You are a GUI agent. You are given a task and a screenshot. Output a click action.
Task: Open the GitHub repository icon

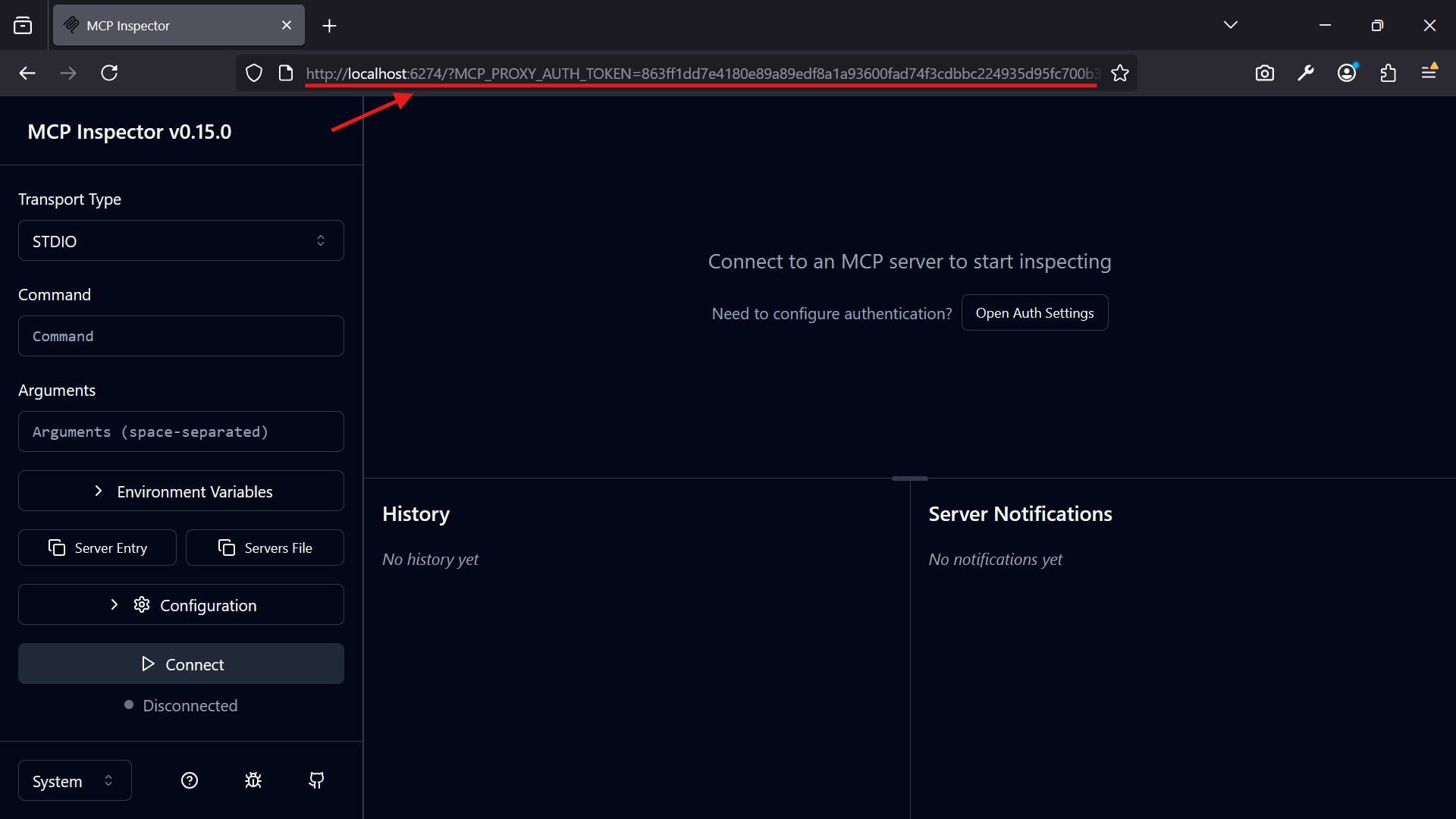point(317,780)
